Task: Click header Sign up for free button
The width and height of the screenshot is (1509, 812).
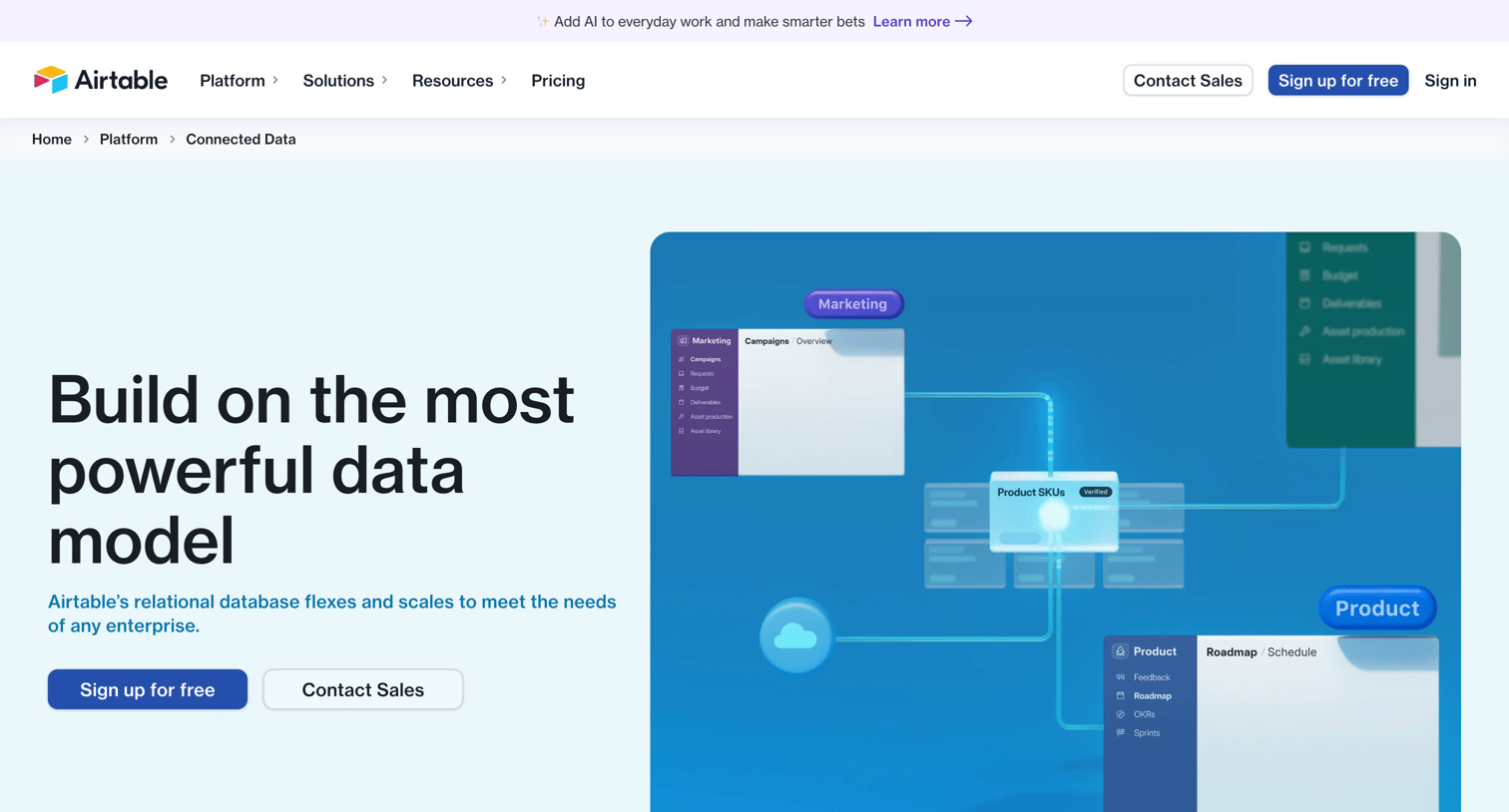Action: point(1338,81)
